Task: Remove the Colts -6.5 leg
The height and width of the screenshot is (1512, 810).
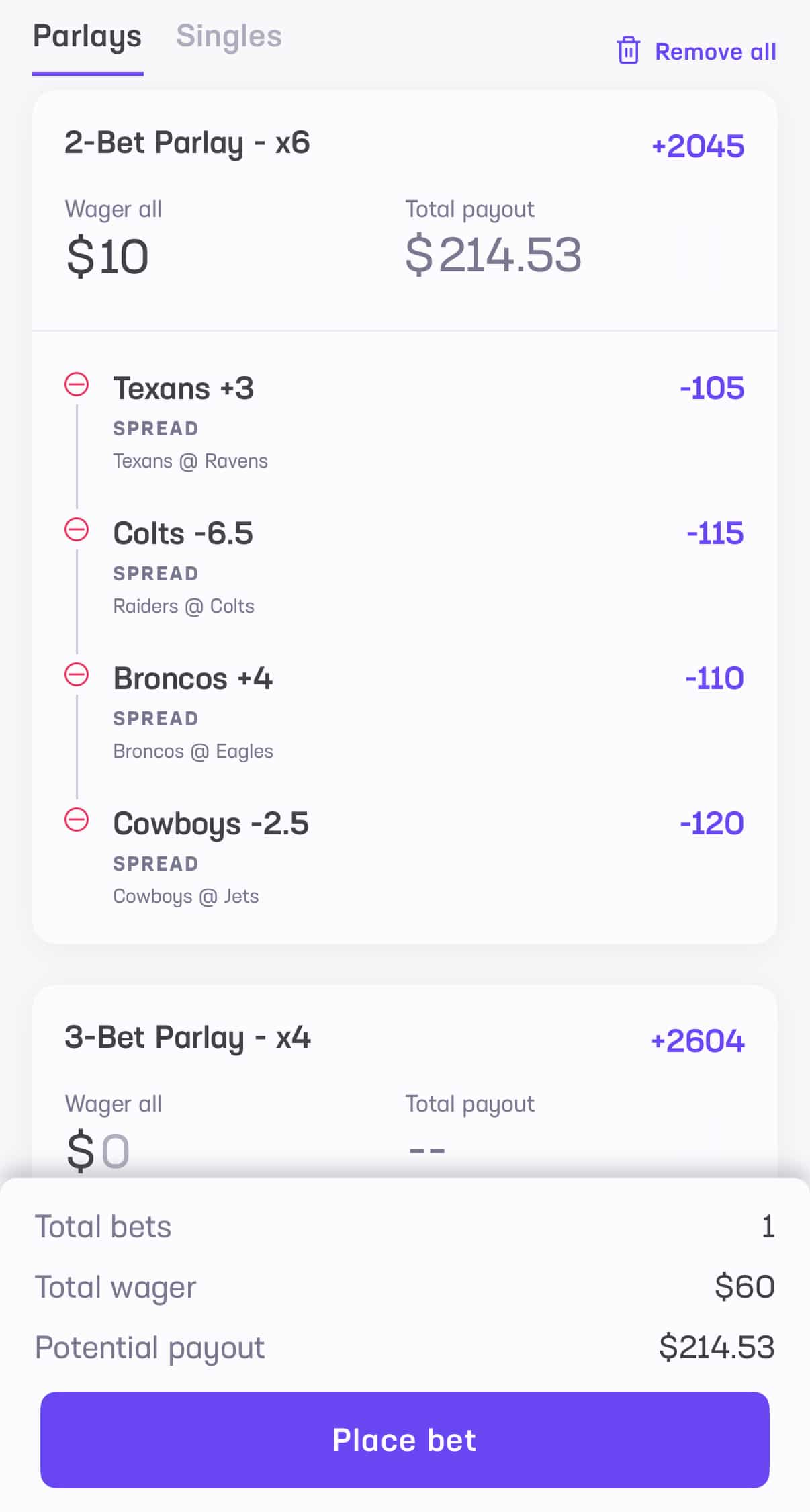Action: tap(77, 530)
